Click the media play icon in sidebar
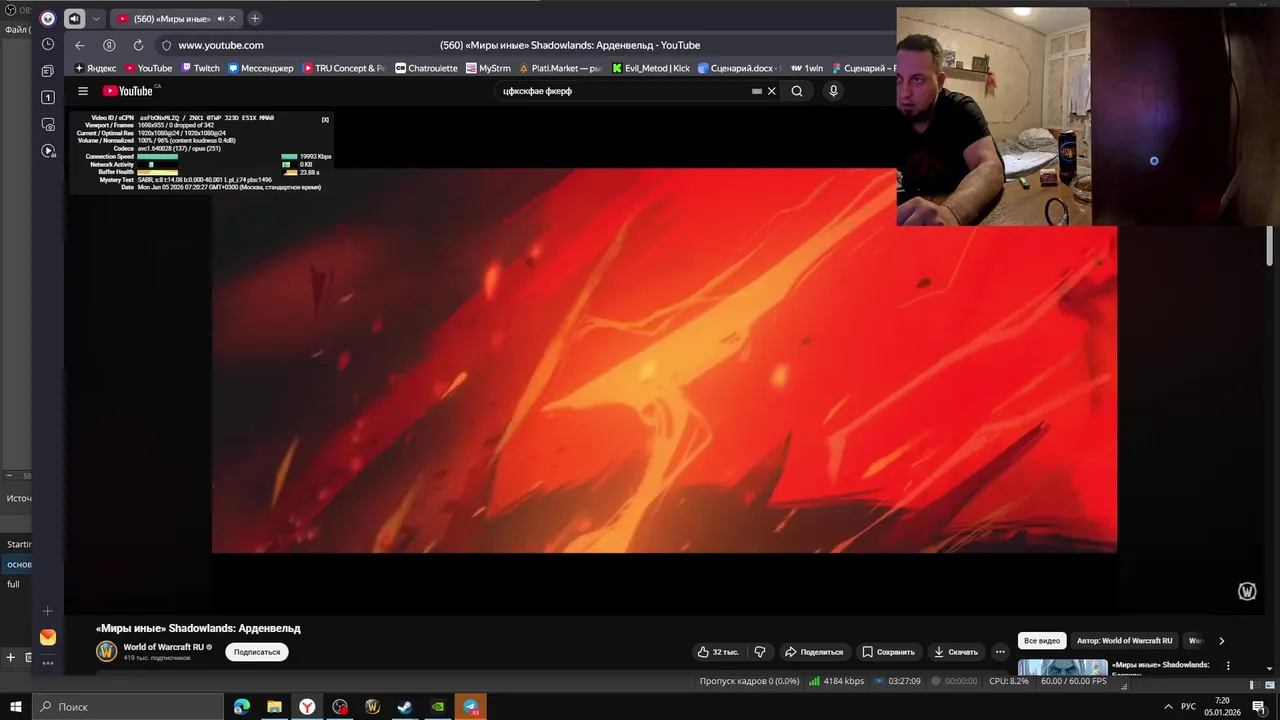The width and height of the screenshot is (1280, 720). coord(48,151)
